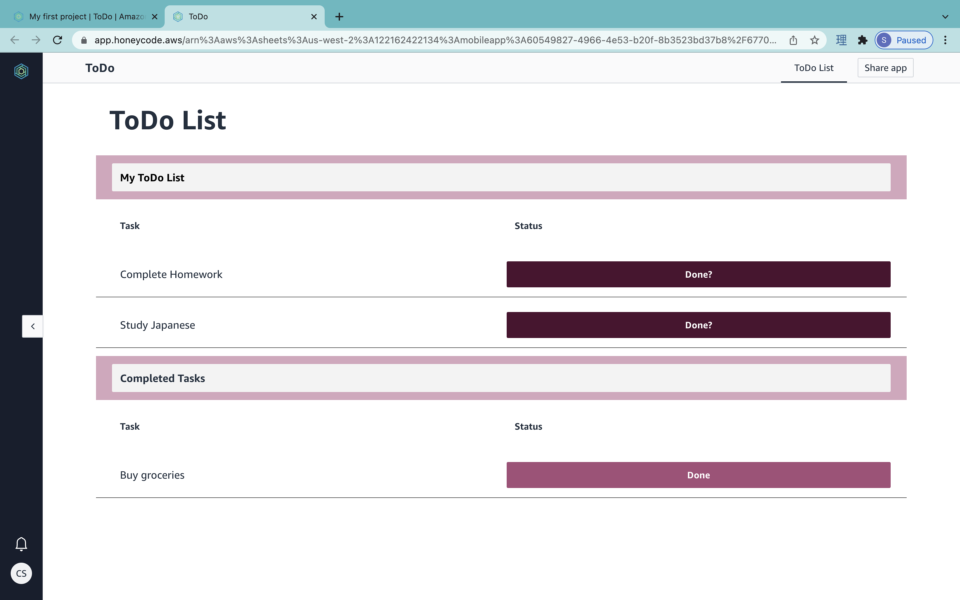960x600 pixels.
Task: Click the Paused sync profile button
Action: tap(903, 40)
